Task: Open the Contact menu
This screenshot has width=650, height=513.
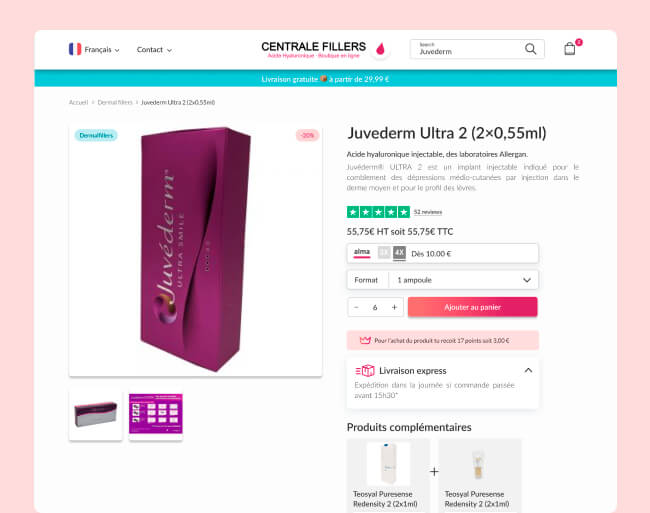Action: coord(154,50)
